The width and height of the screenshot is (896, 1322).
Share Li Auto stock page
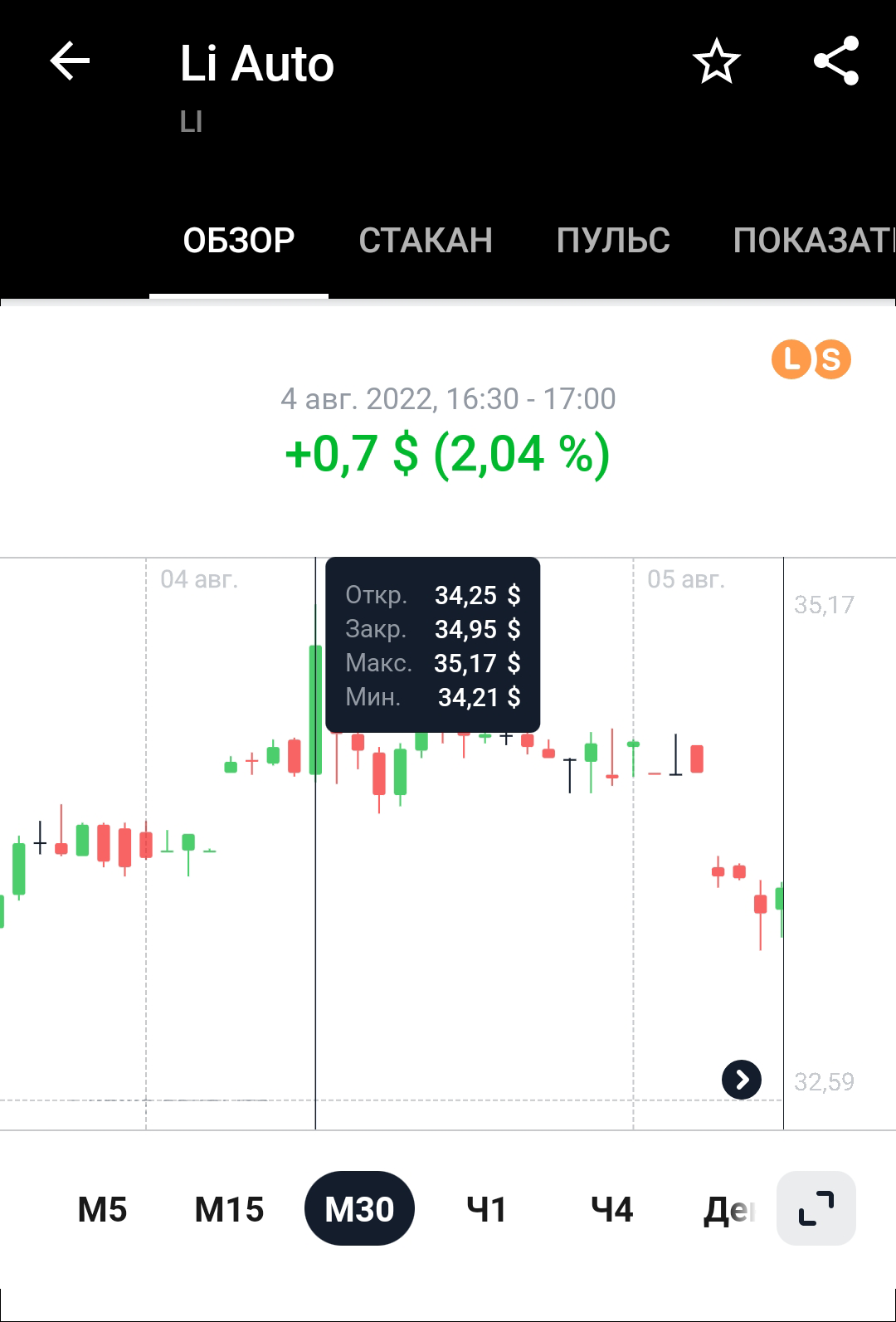tap(836, 61)
